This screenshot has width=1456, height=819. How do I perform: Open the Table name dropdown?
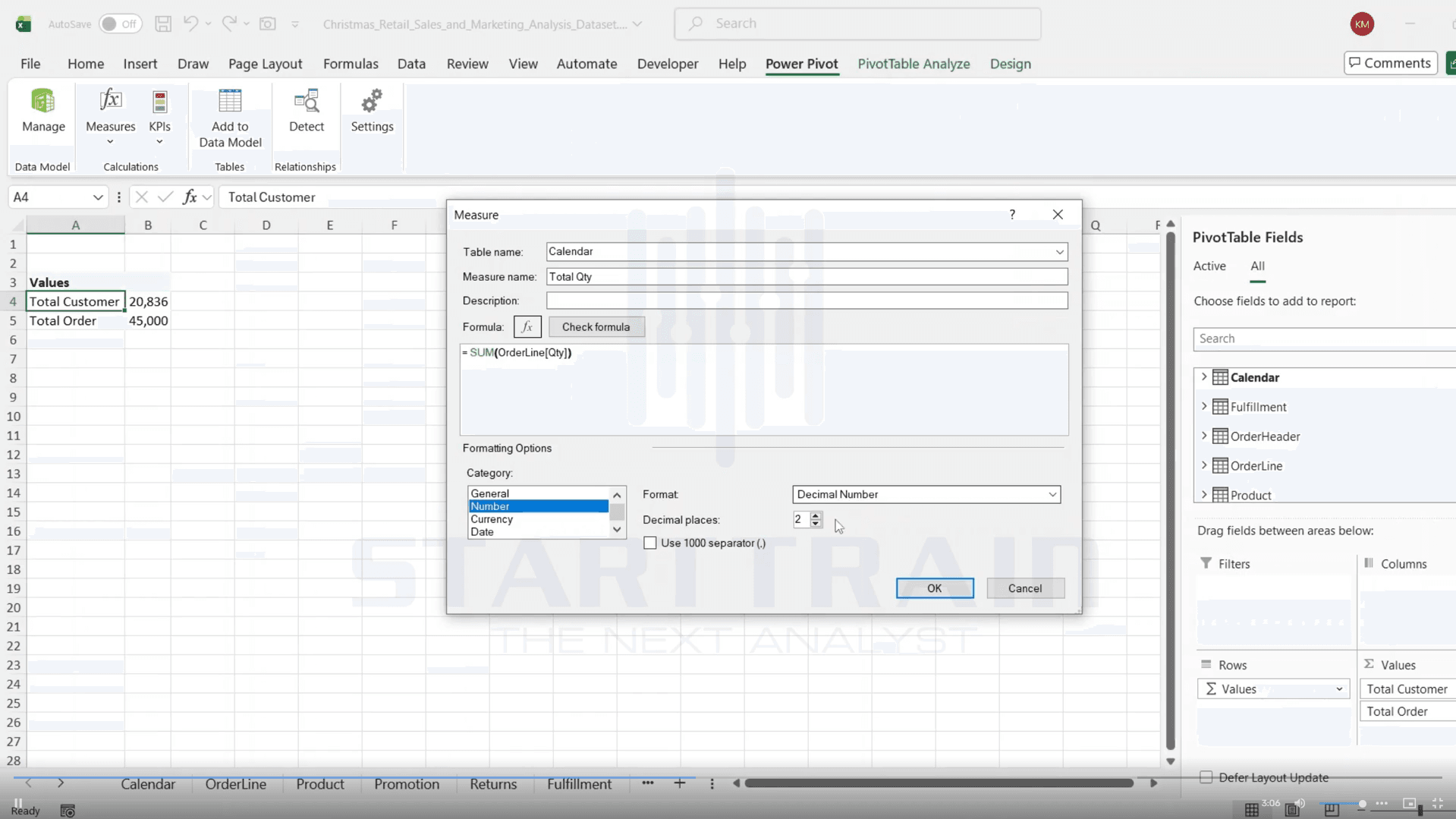pyautogui.click(x=1059, y=252)
